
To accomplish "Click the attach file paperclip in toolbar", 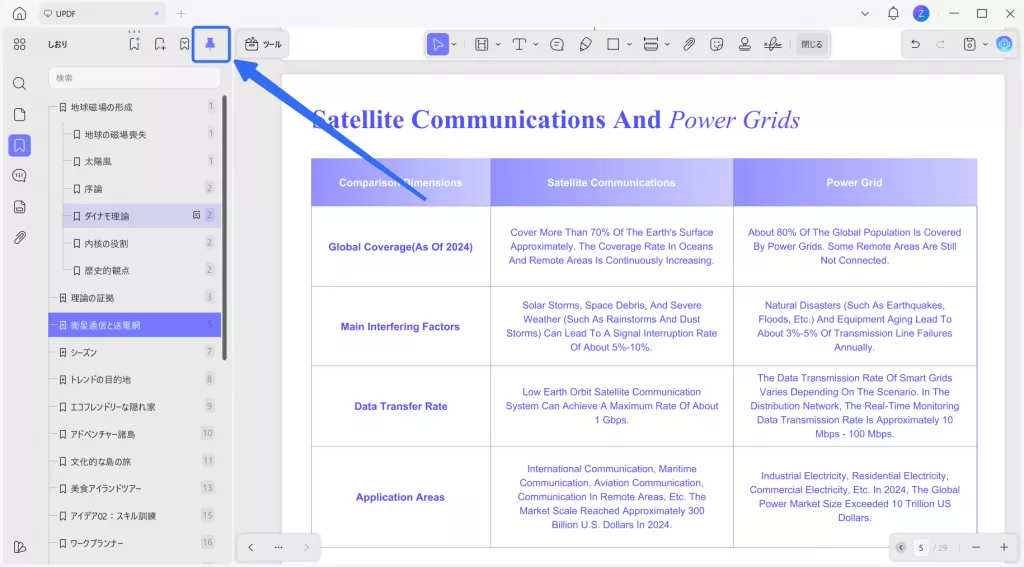I will [689, 44].
